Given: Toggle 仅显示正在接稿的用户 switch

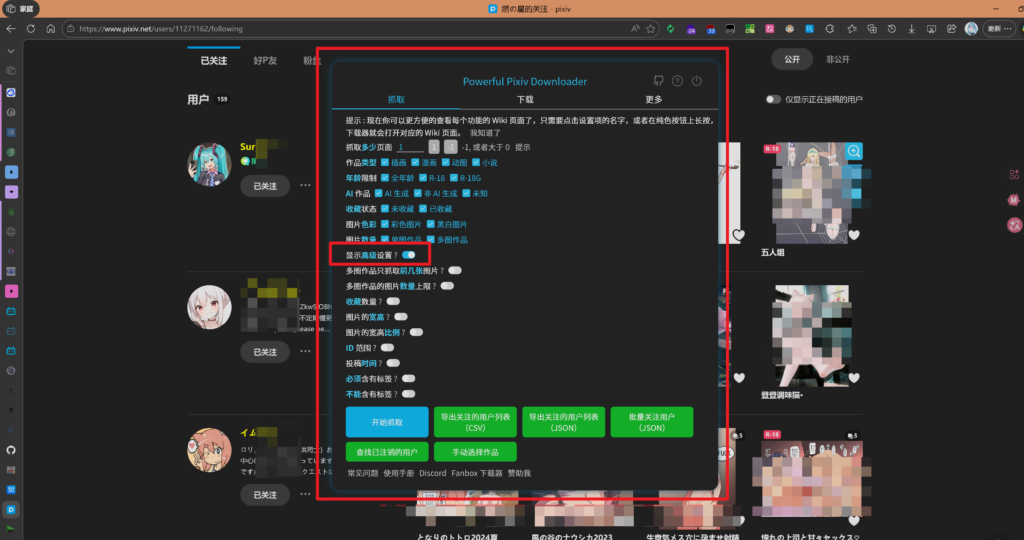Looking at the screenshot, I should (773, 99).
